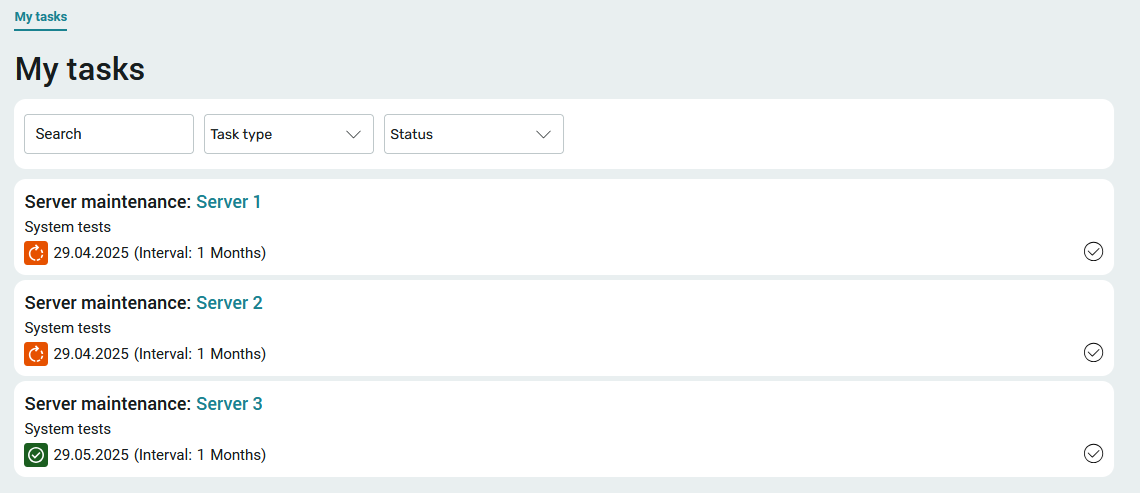The width and height of the screenshot is (1140, 493).
Task: Select the My tasks tab
Action: point(41,17)
